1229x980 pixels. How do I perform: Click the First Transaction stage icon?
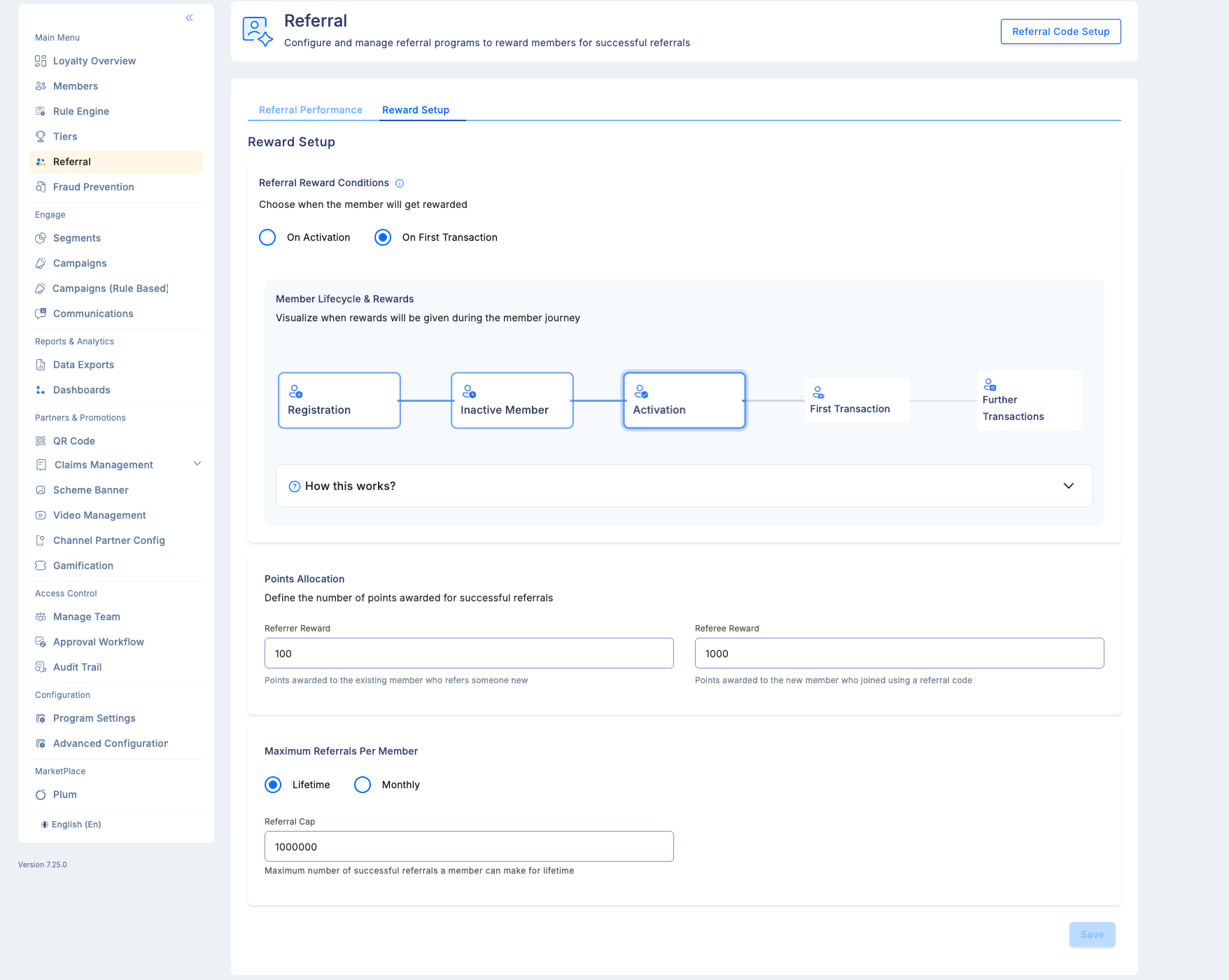point(818,392)
